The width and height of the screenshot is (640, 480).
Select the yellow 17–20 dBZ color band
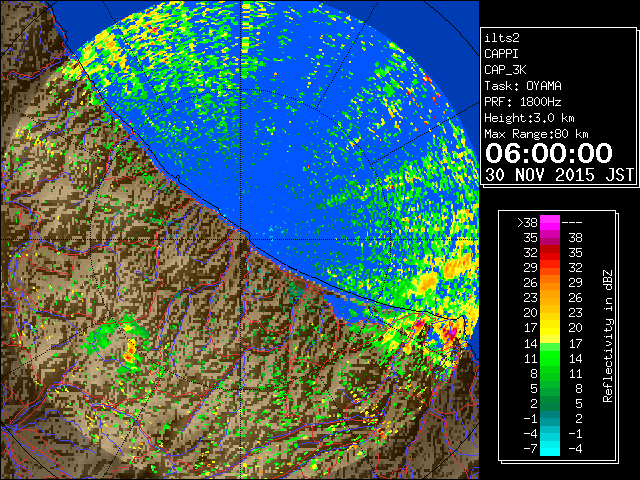(x=550, y=328)
